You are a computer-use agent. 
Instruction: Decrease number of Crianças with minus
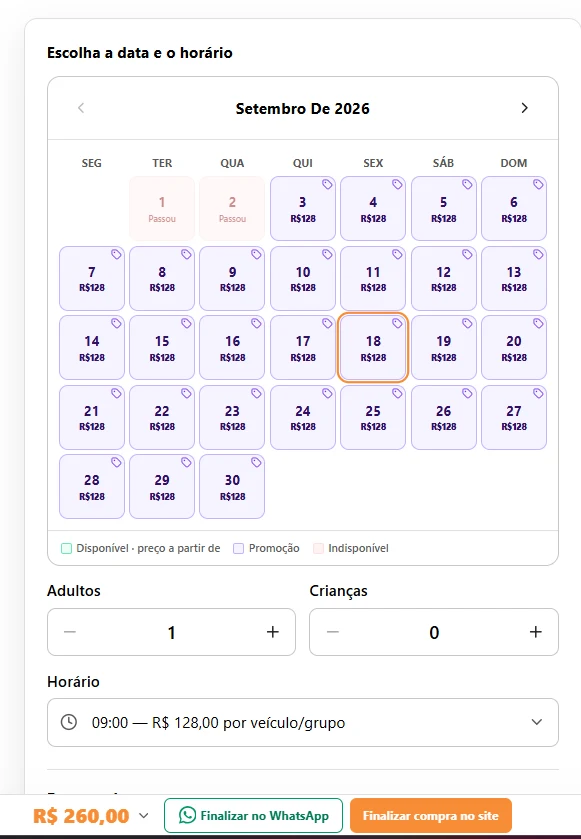[x=333, y=632]
